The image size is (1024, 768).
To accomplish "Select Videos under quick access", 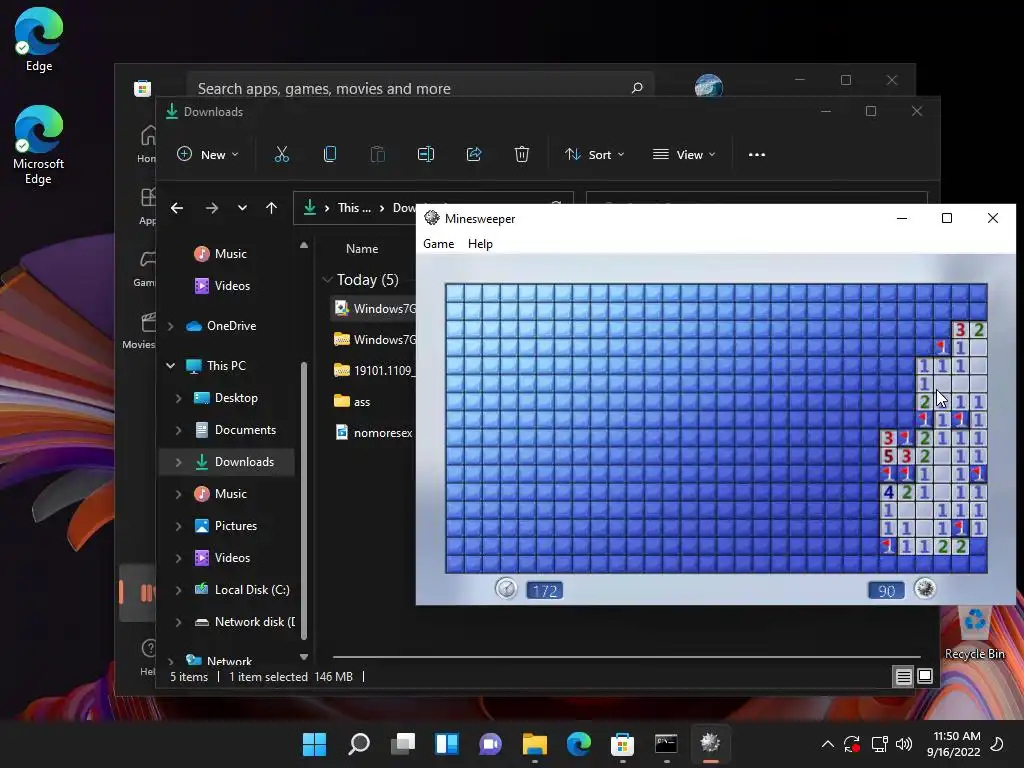I will [222, 285].
